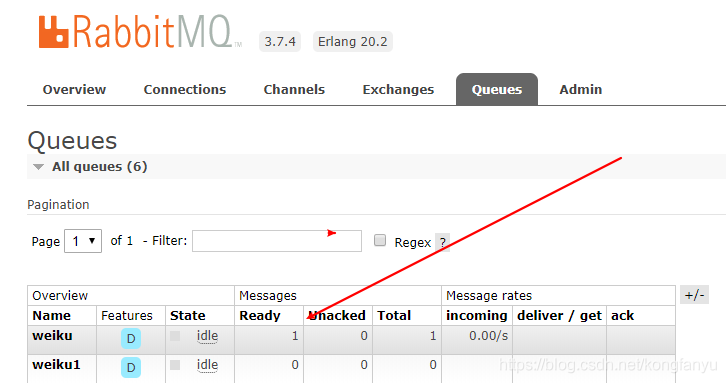Viewport: 726px width, 383px height.
Task: Click the Erlang 20.2 version badge
Action: [x=352, y=42]
